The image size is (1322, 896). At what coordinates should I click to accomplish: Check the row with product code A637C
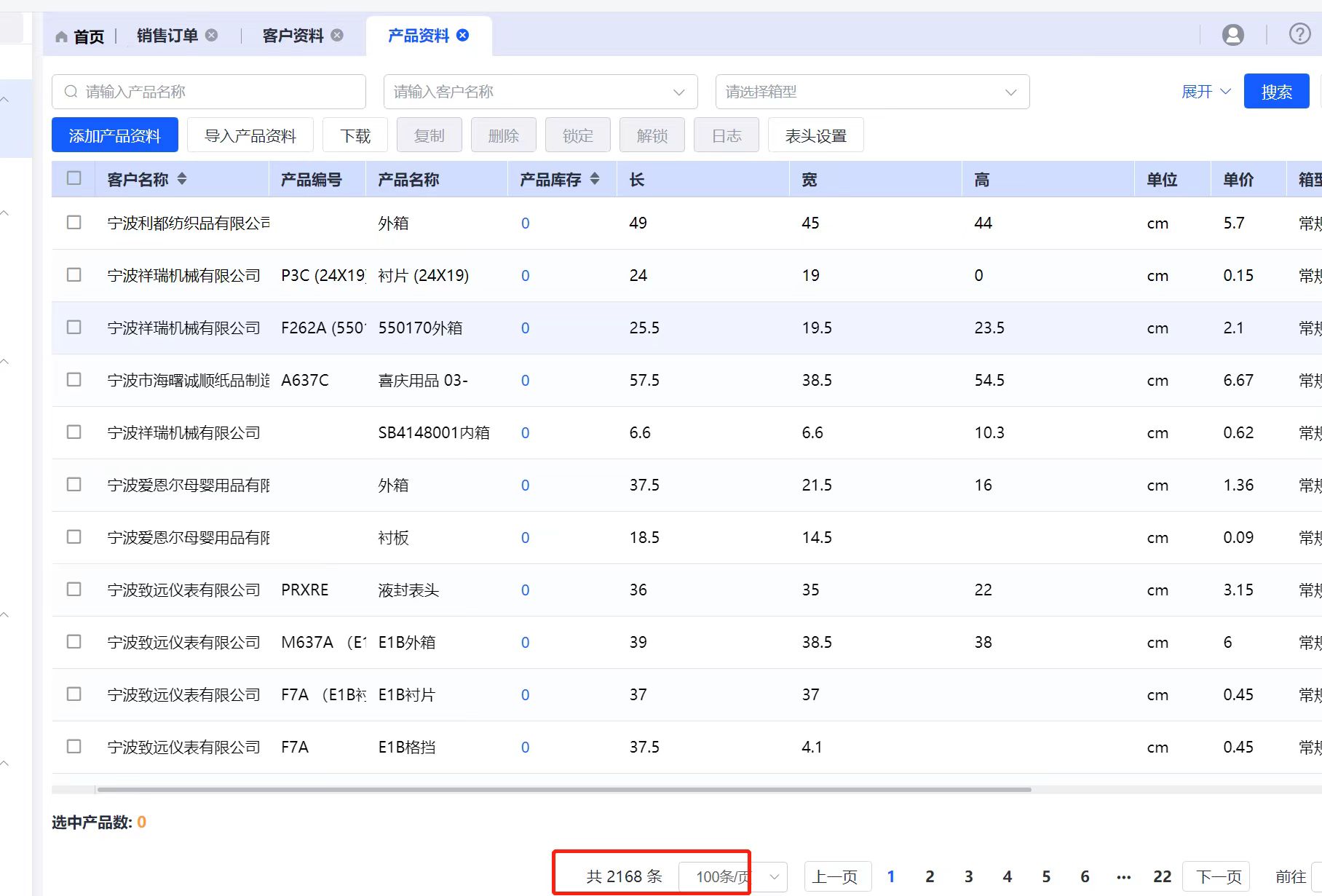pyautogui.click(x=74, y=379)
